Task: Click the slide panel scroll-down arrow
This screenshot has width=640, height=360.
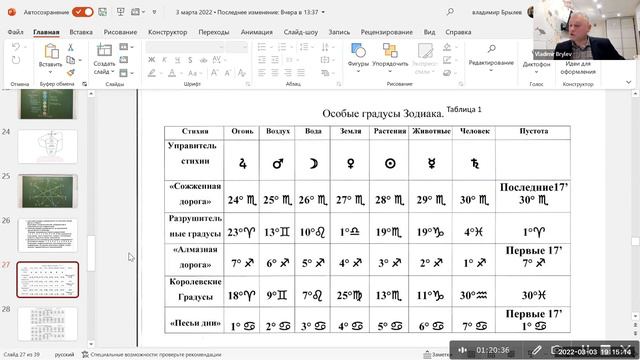Action: 91,344
